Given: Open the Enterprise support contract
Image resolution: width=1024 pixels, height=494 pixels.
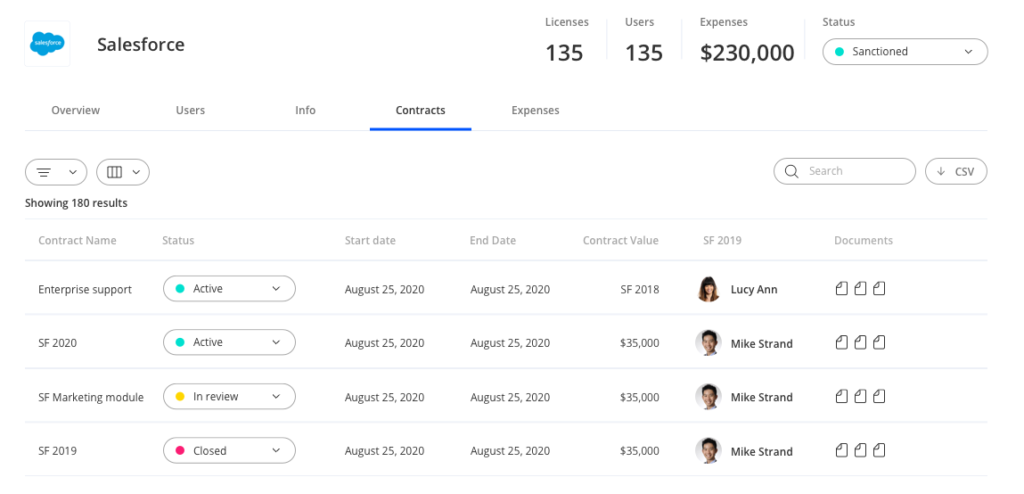Looking at the screenshot, I should point(85,289).
